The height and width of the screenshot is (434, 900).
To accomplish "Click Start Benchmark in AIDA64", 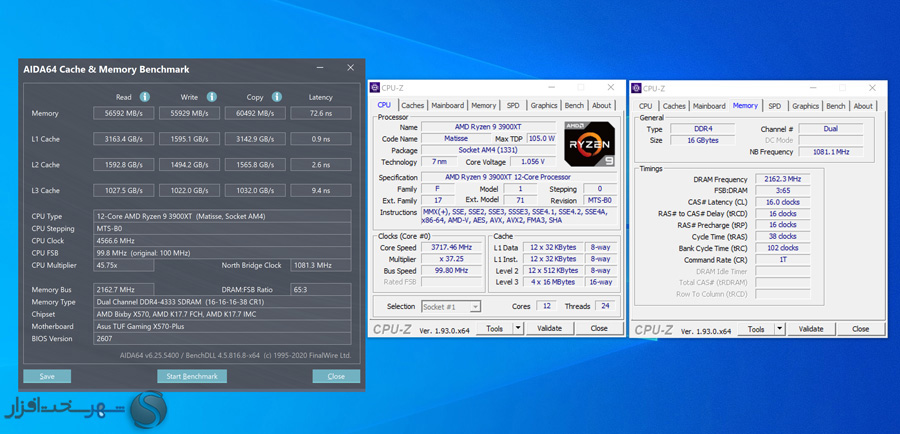I will (x=192, y=376).
